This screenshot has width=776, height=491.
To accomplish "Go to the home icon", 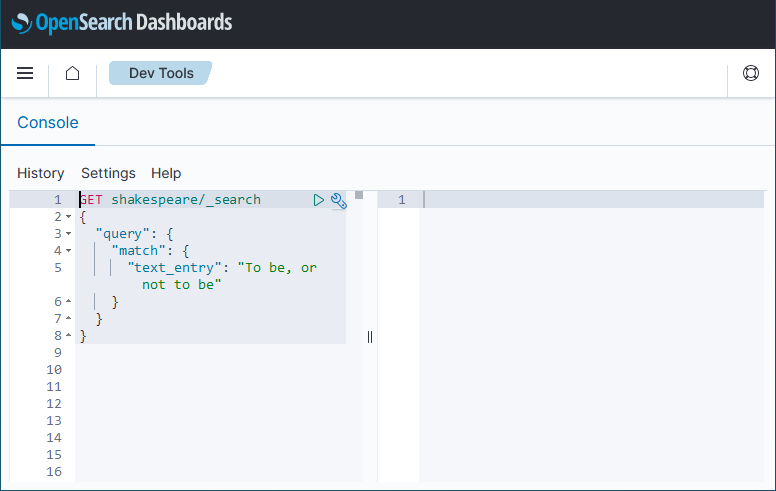I will [73, 73].
